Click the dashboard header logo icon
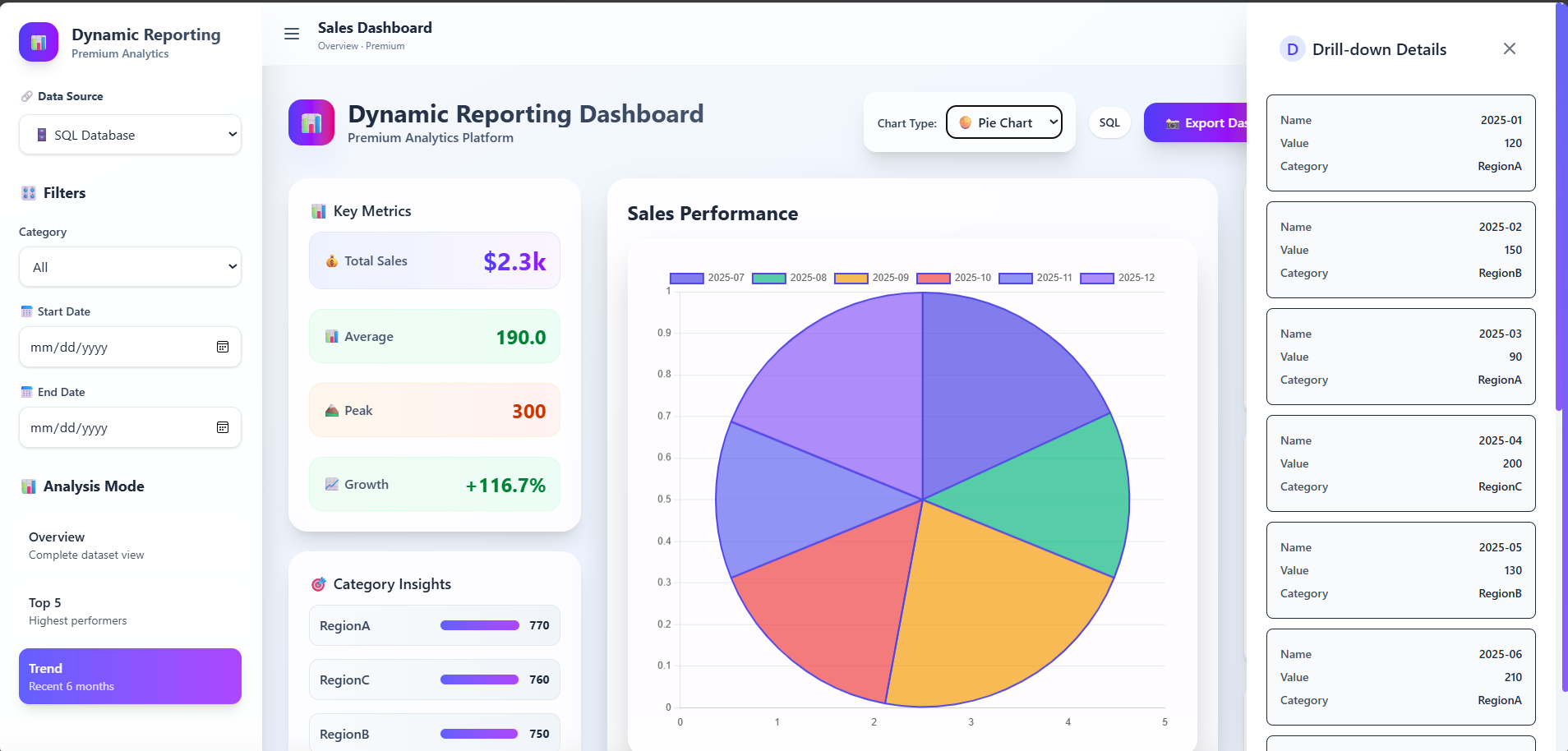Viewport: 1568px width, 751px height. [311, 122]
